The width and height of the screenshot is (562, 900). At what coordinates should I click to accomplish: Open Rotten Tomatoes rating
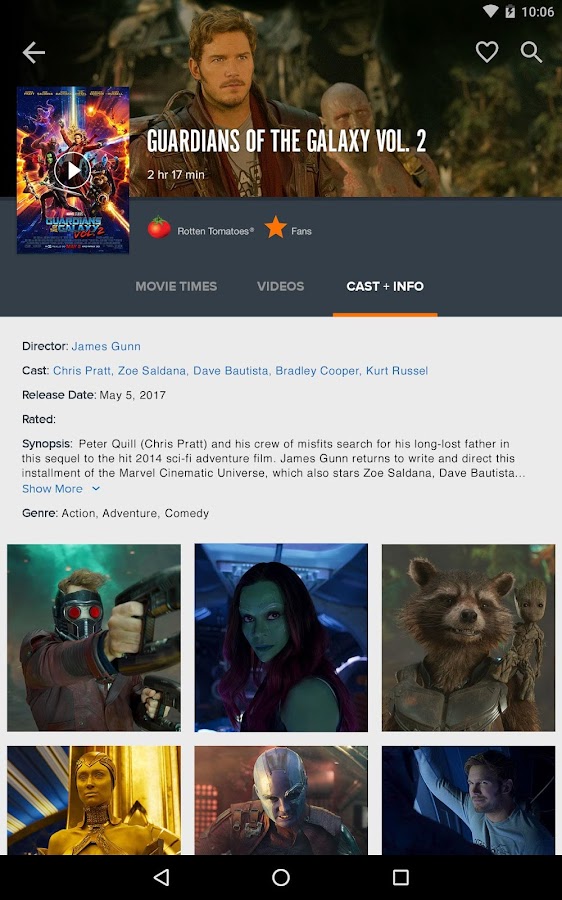click(200, 228)
